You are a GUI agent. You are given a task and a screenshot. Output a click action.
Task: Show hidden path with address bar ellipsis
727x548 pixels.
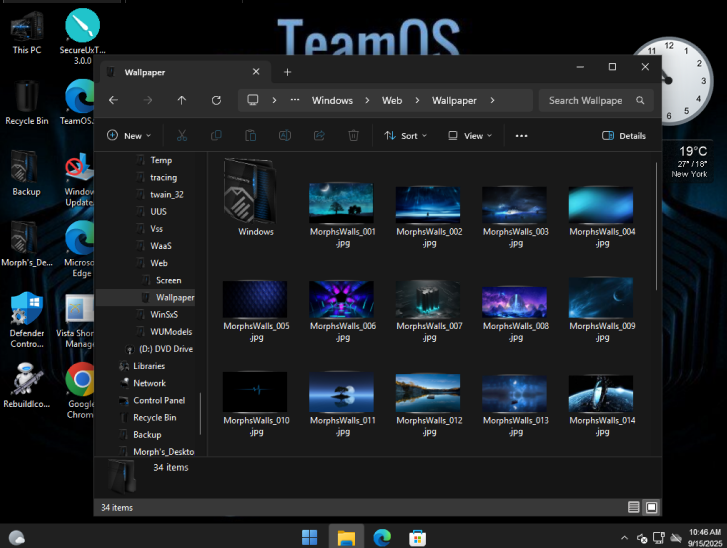[295, 100]
